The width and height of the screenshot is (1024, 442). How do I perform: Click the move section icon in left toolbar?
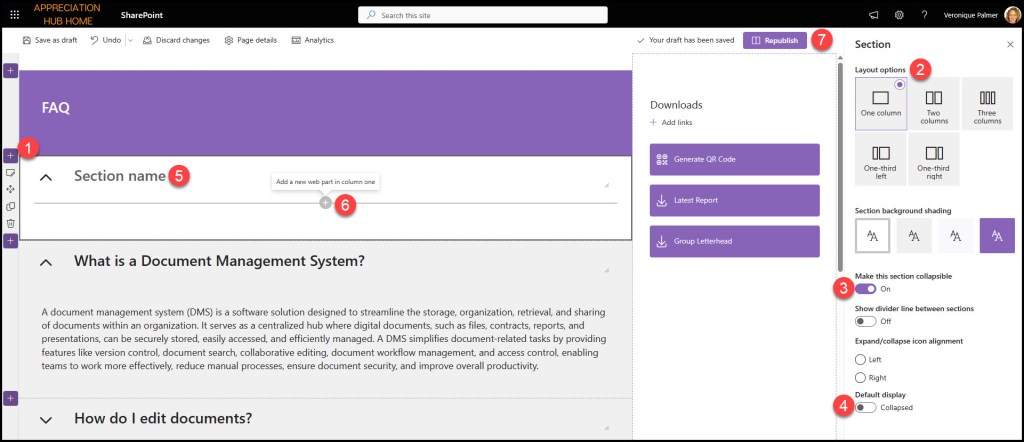(x=10, y=188)
